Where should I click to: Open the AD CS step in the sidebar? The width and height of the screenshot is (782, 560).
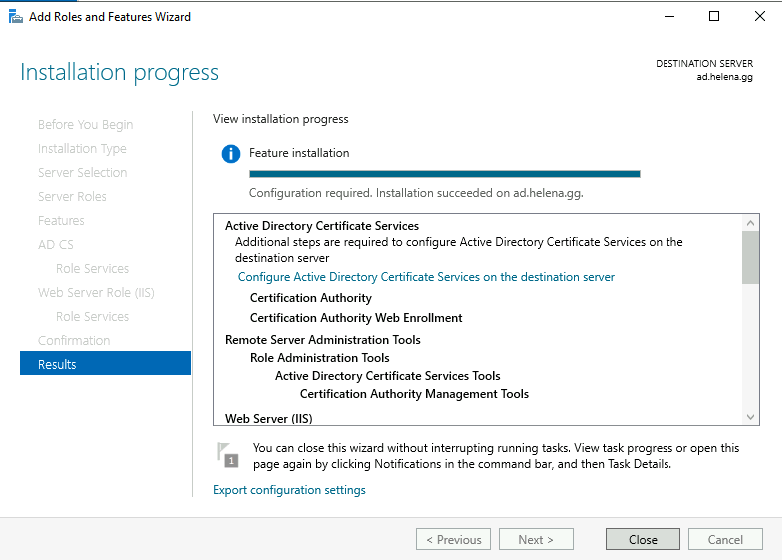[56, 245]
